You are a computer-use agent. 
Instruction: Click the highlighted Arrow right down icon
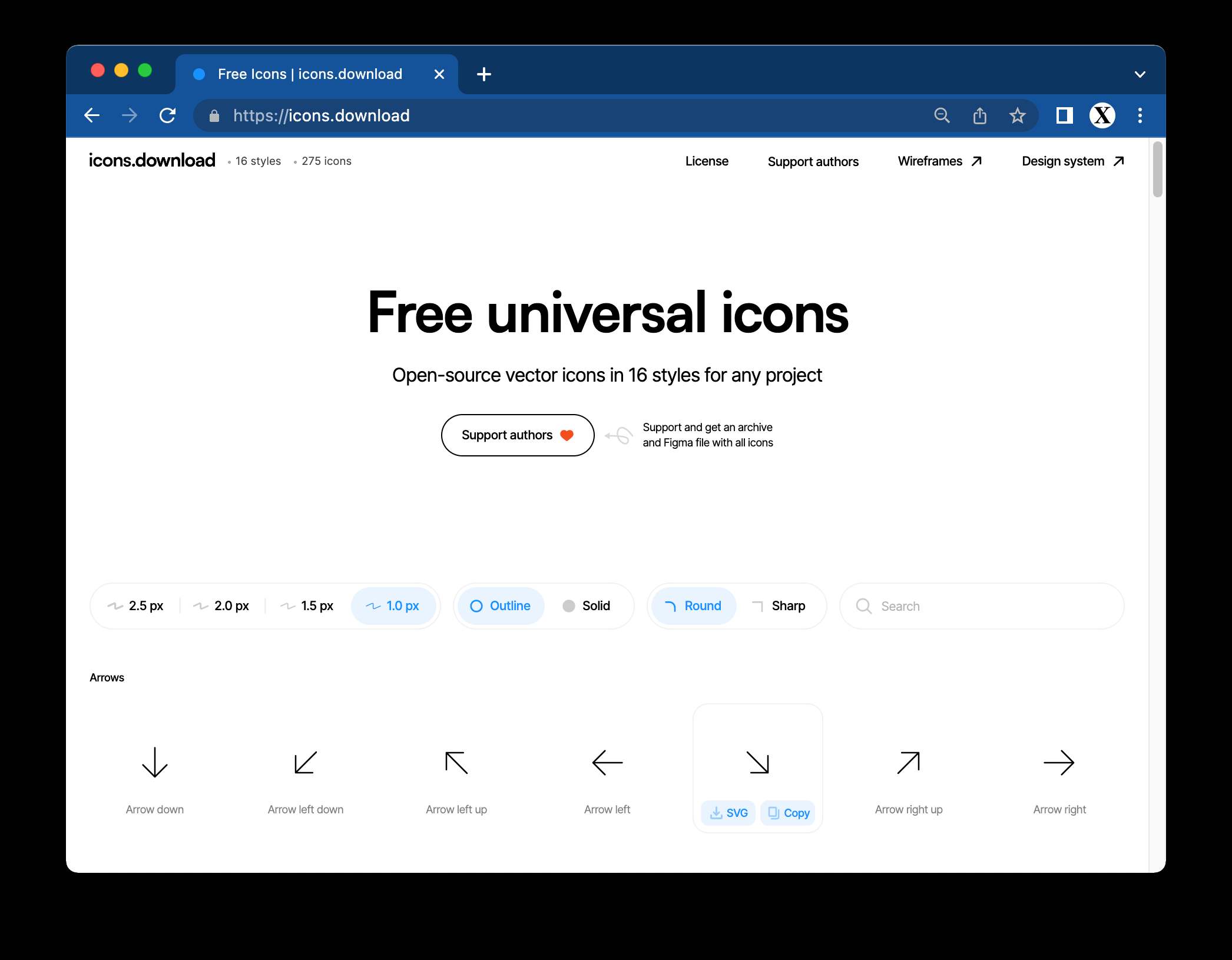(x=758, y=763)
